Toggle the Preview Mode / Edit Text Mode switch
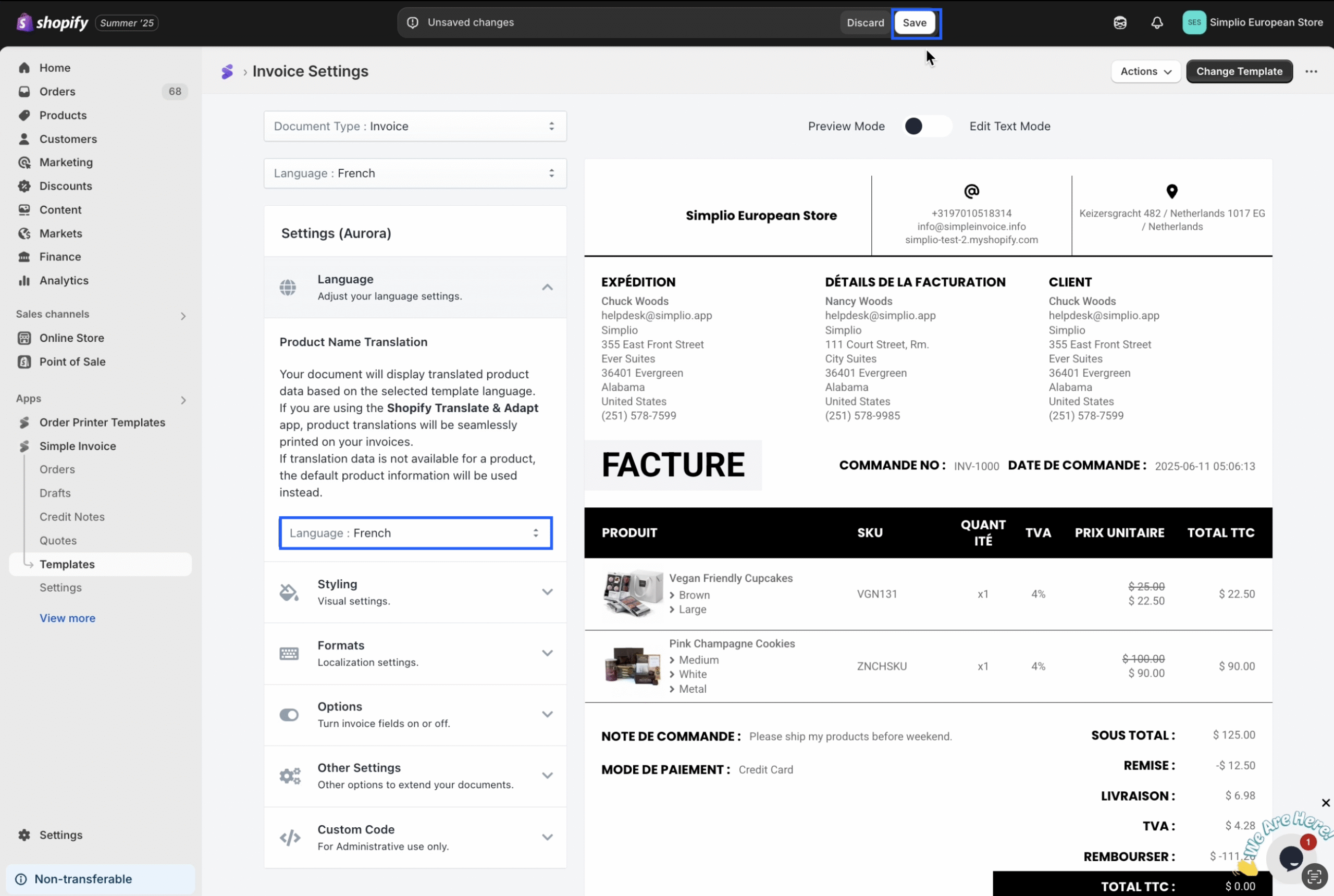The image size is (1334, 896). (x=927, y=126)
